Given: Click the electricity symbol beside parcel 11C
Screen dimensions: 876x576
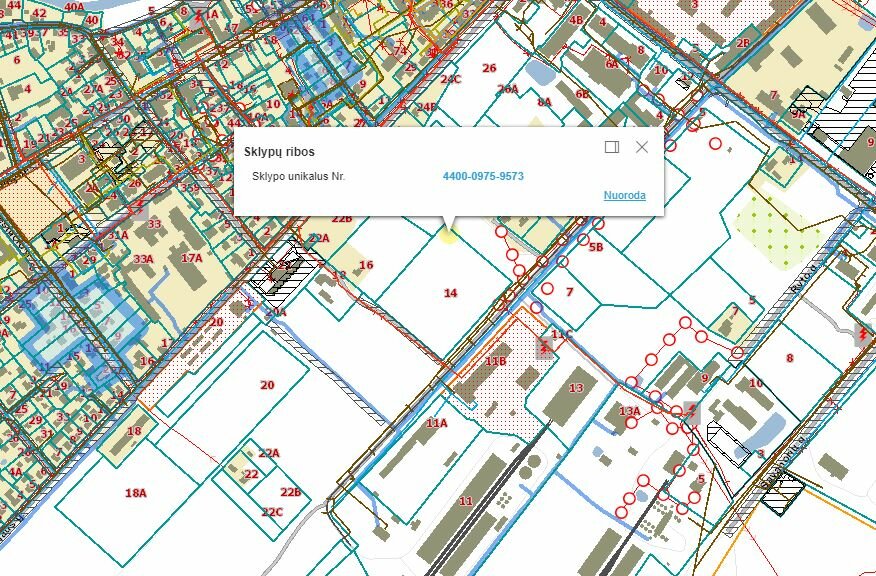Looking at the screenshot, I should tap(544, 347).
